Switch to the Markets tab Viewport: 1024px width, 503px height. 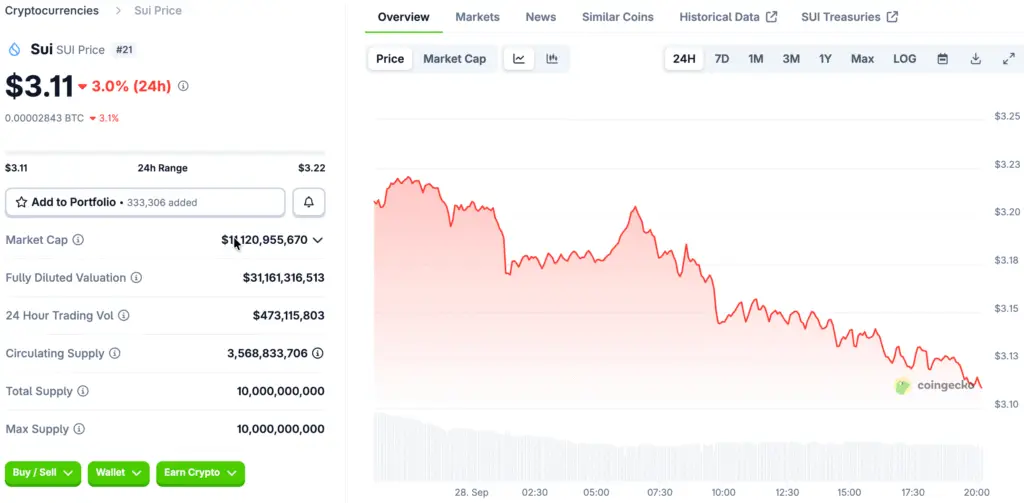coord(477,17)
